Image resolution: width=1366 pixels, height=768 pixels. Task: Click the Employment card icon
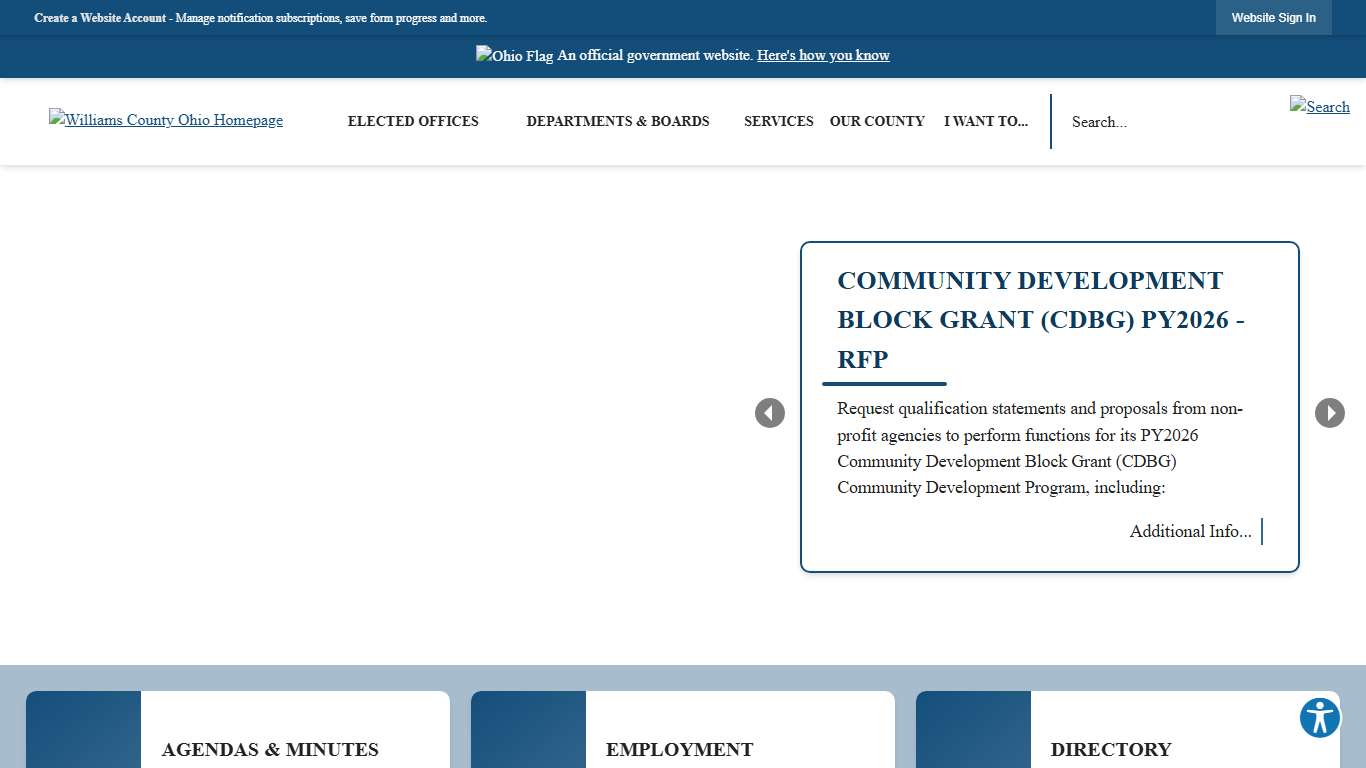pos(528,730)
